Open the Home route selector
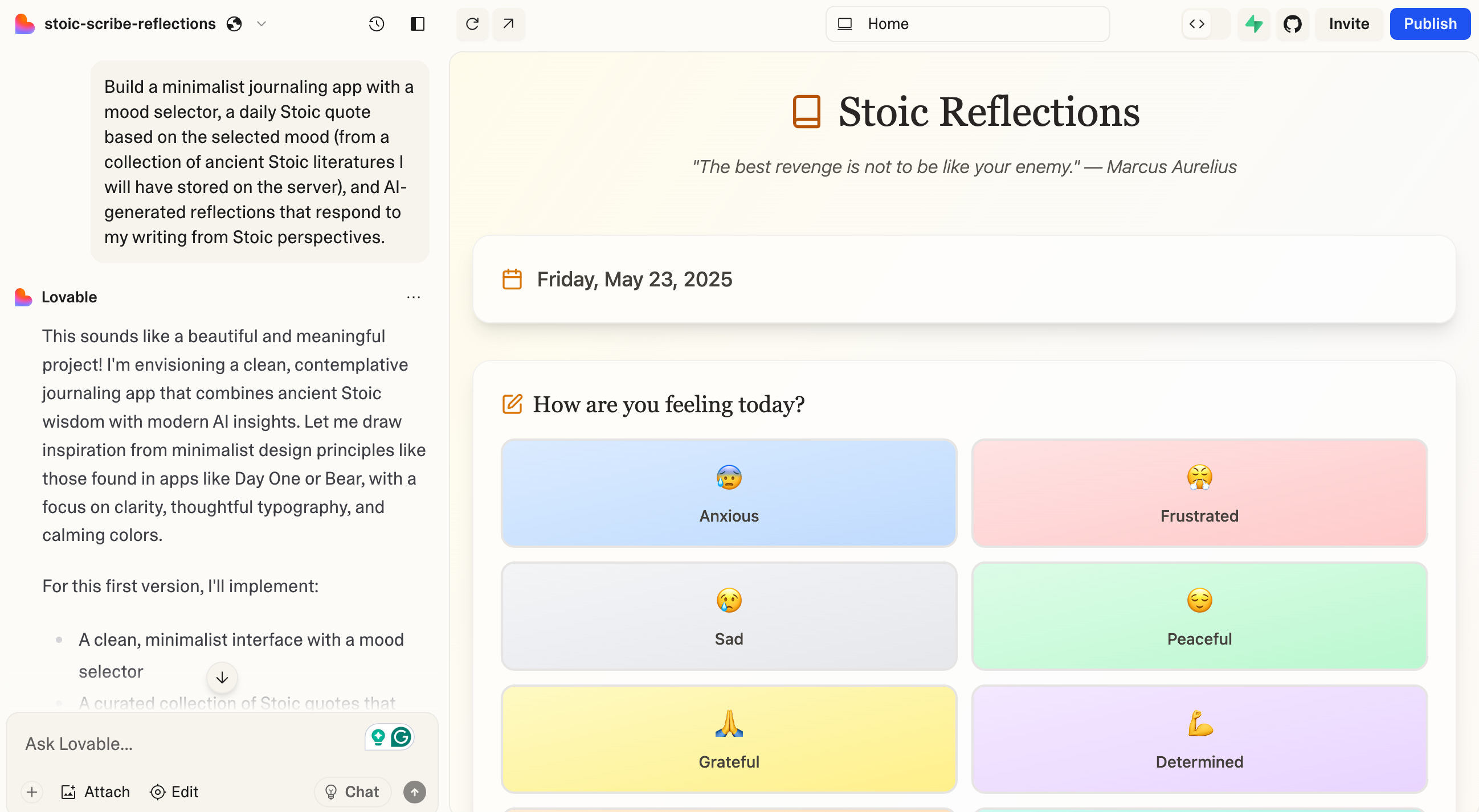The image size is (1479, 812). tap(967, 23)
